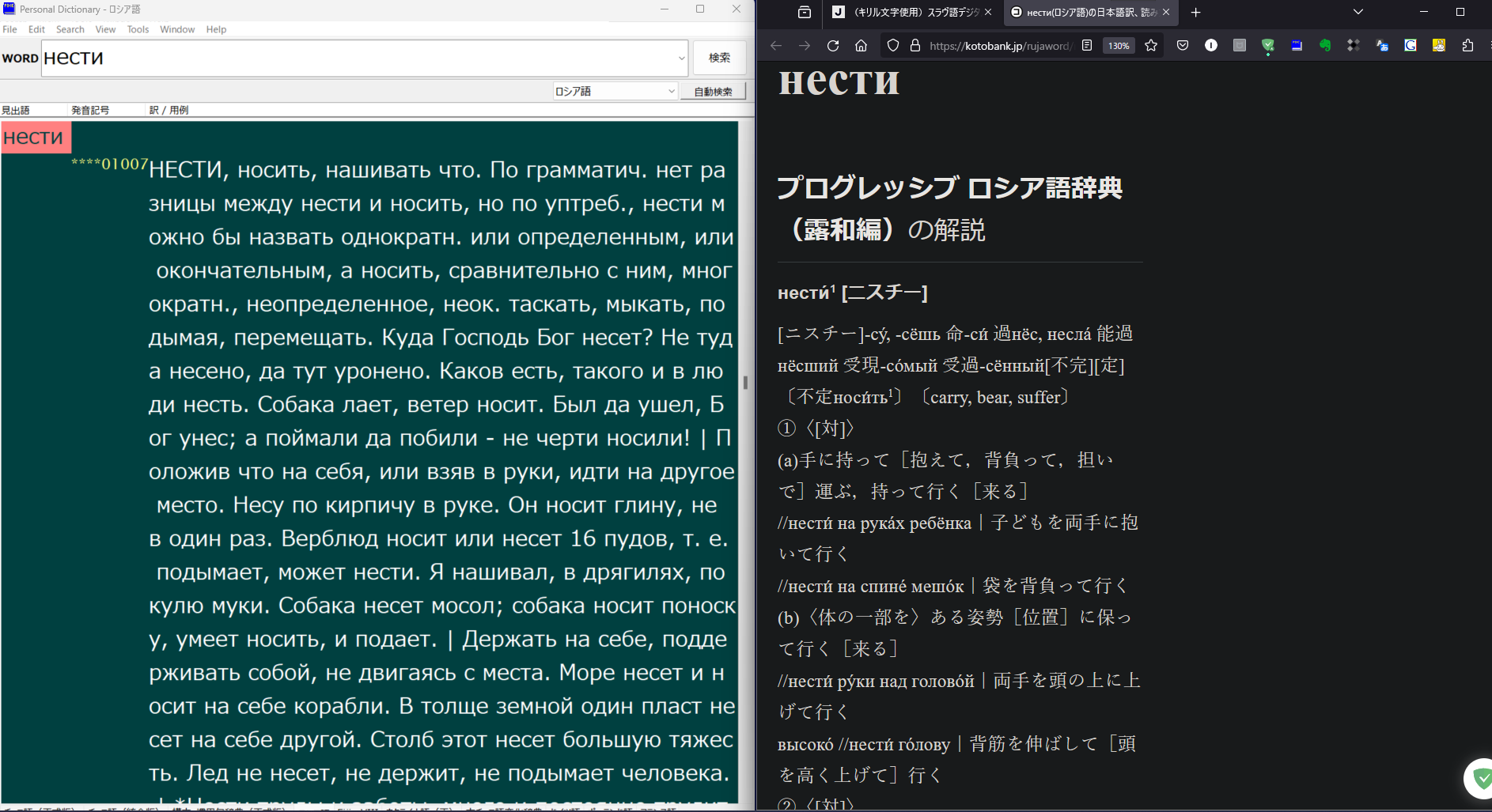Screen dimensions: 1492x812
Task: Go to the browser home page
Action: click(861, 45)
